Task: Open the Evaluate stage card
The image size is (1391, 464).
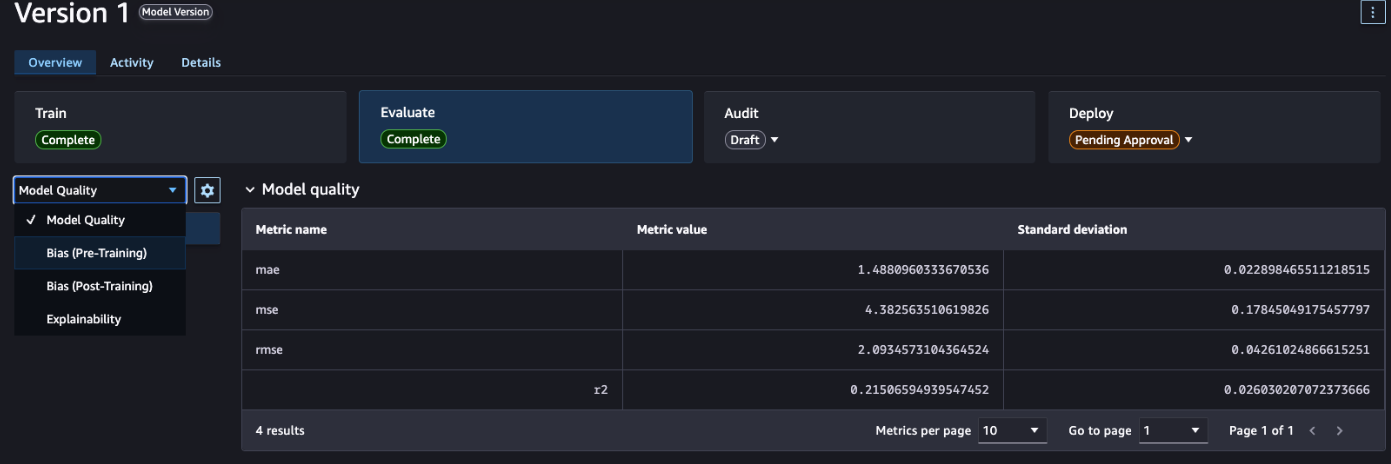Action: [x=526, y=126]
